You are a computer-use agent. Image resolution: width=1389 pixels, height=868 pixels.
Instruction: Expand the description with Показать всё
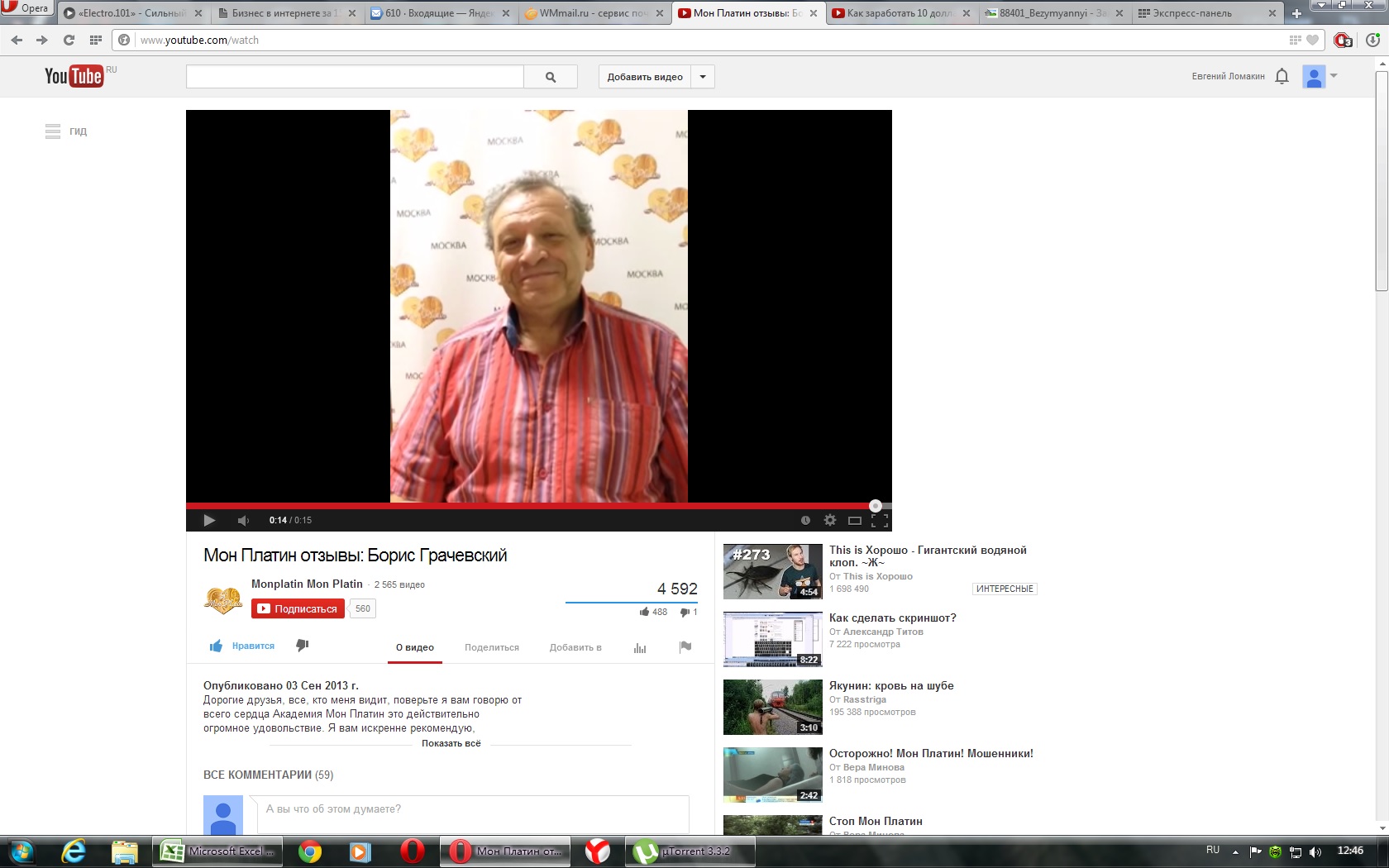pos(451,743)
